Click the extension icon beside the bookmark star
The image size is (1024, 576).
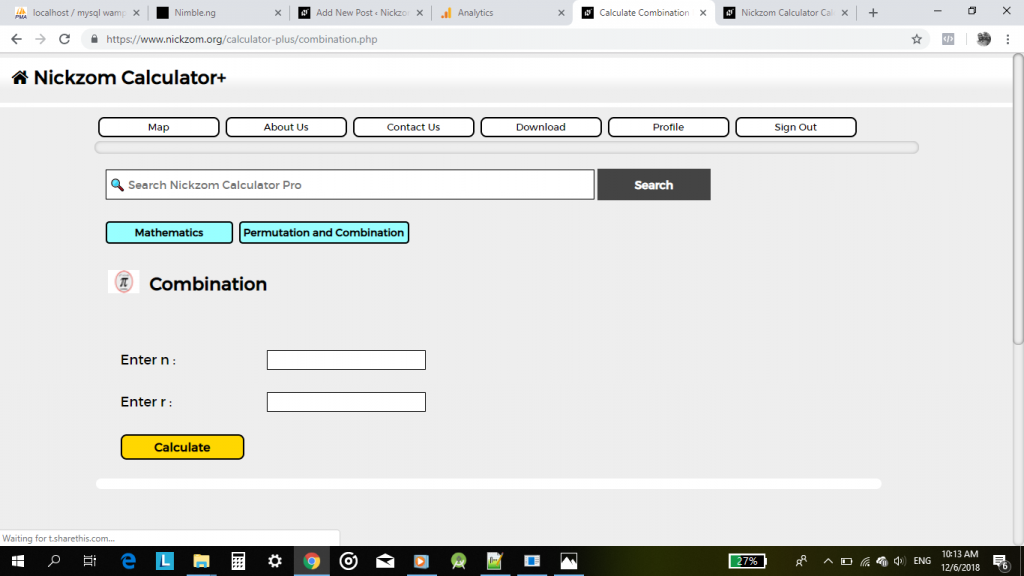[948, 39]
